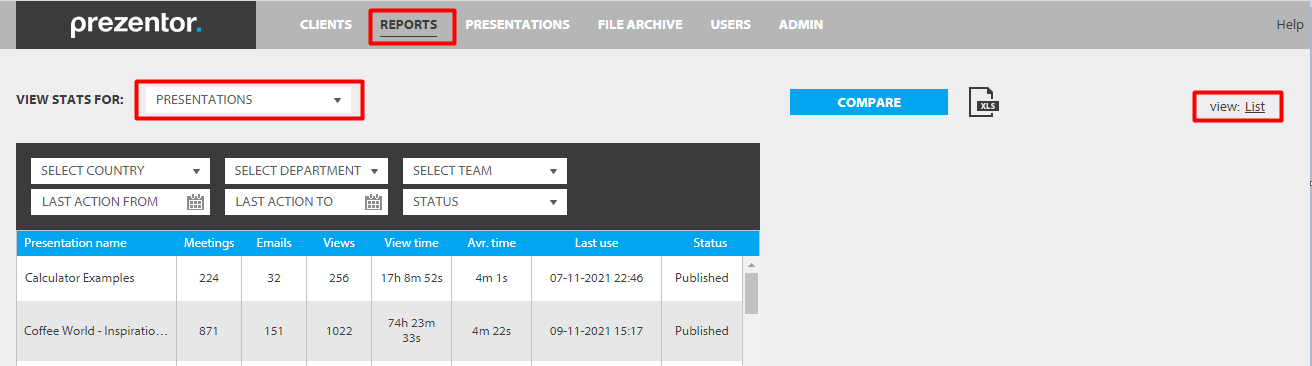Open the Admin menu
1312x366 pixels.
point(801,25)
